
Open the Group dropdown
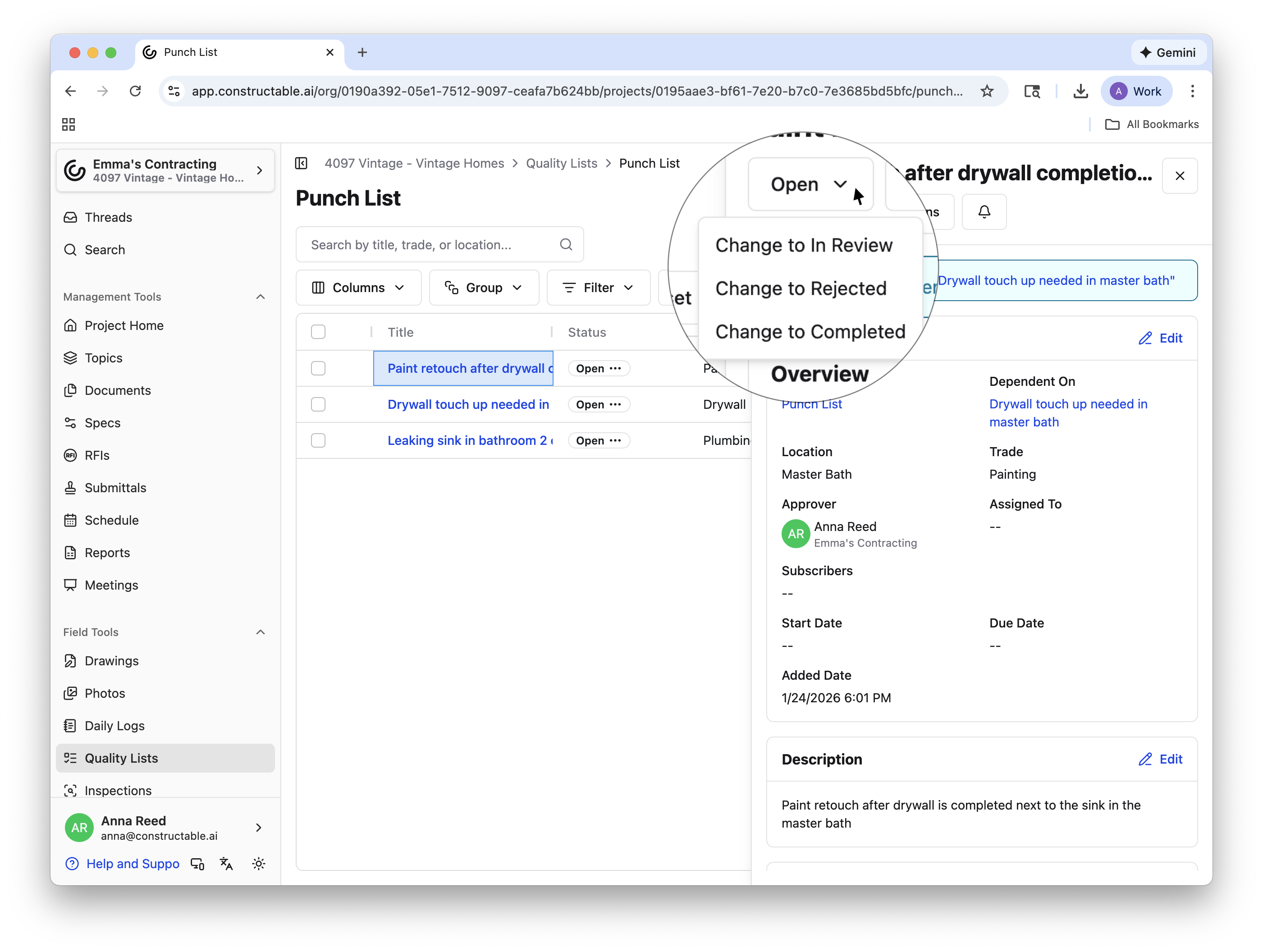[x=484, y=288]
